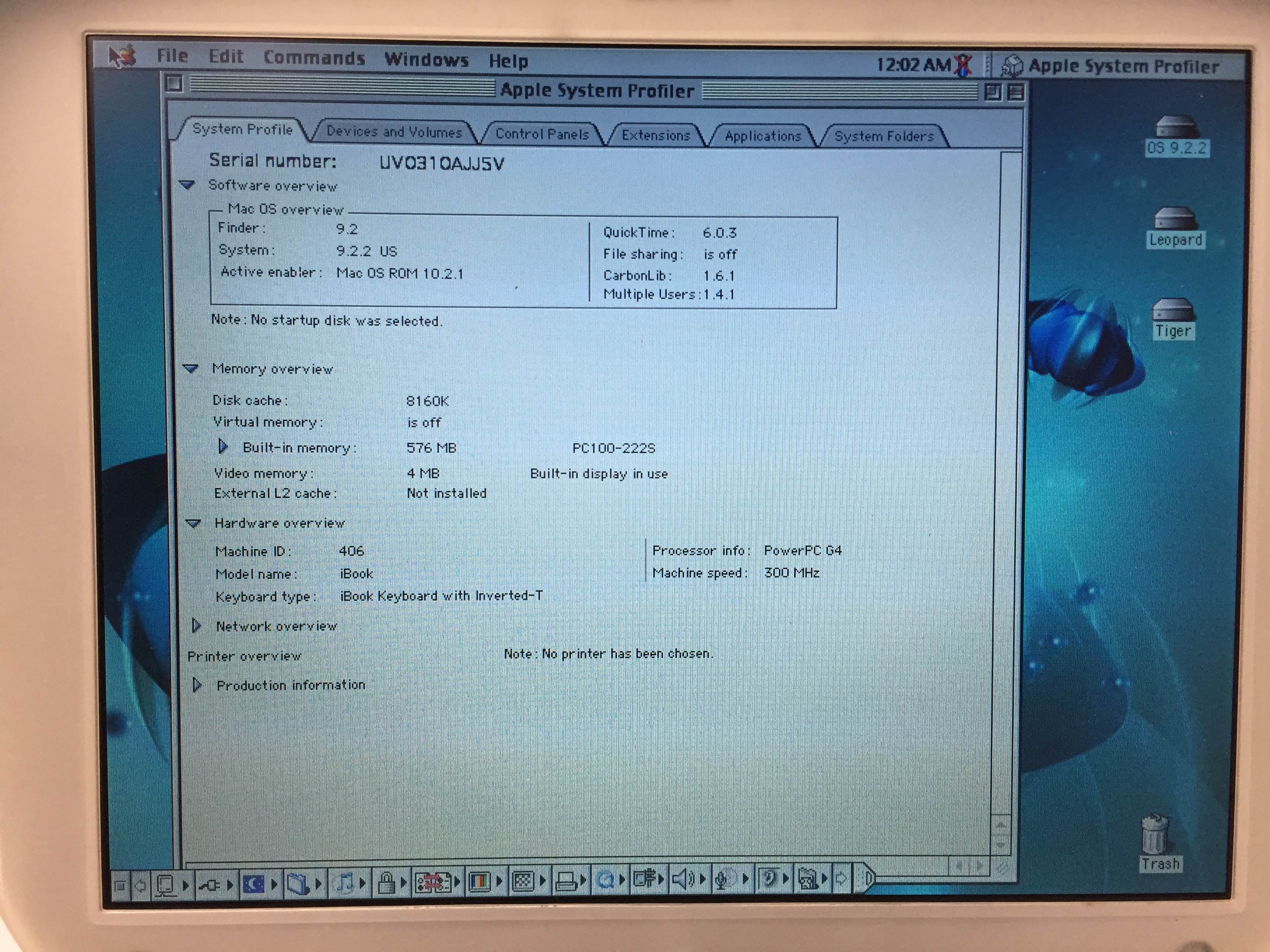1270x952 pixels.
Task: Expand the Production information section
Action: click(197, 684)
